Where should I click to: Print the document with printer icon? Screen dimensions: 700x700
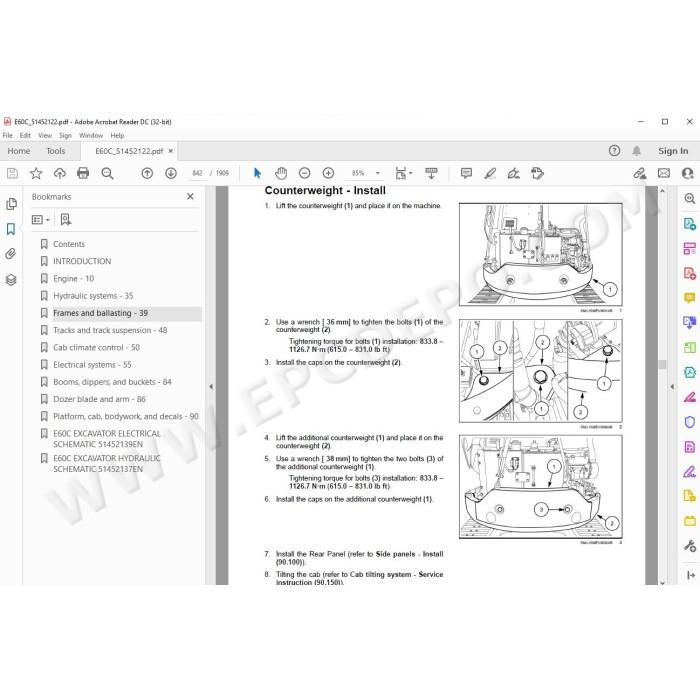tap(83, 173)
